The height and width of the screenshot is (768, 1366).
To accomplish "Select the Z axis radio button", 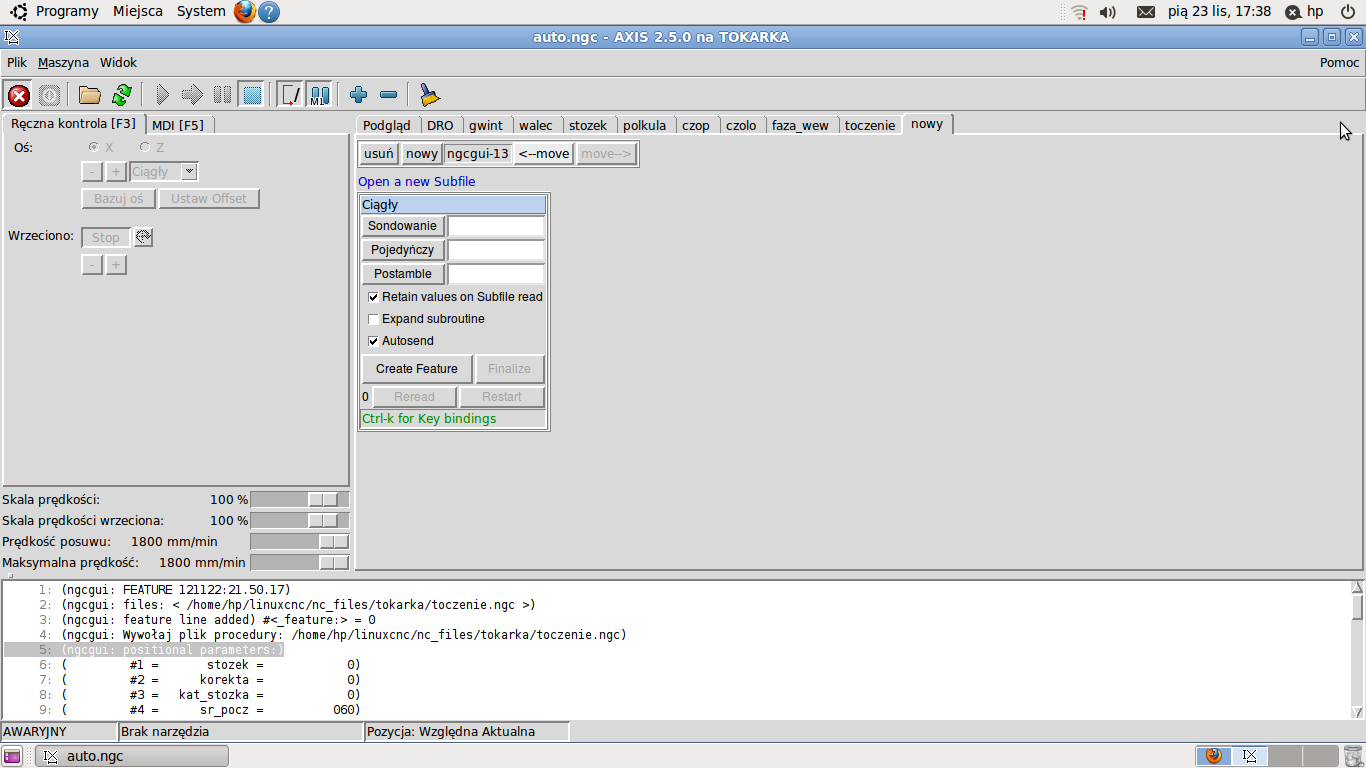I will click(x=145, y=147).
